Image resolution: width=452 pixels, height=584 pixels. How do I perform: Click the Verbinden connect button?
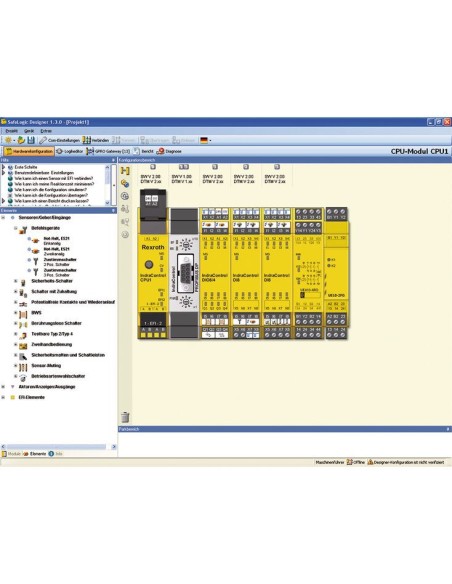pos(96,140)
